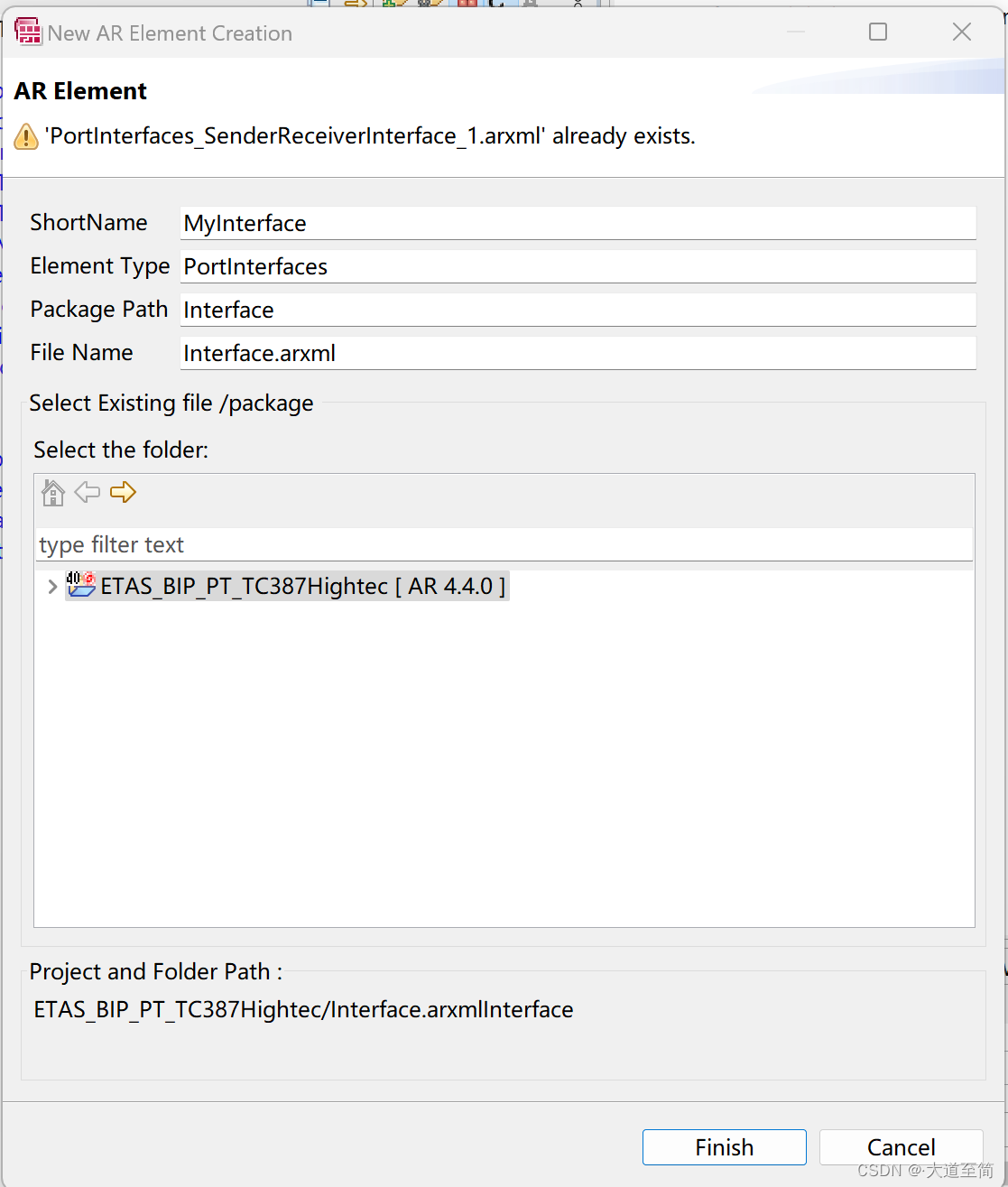Click the File Name field showing Interface.arxml

click(578, 353)
